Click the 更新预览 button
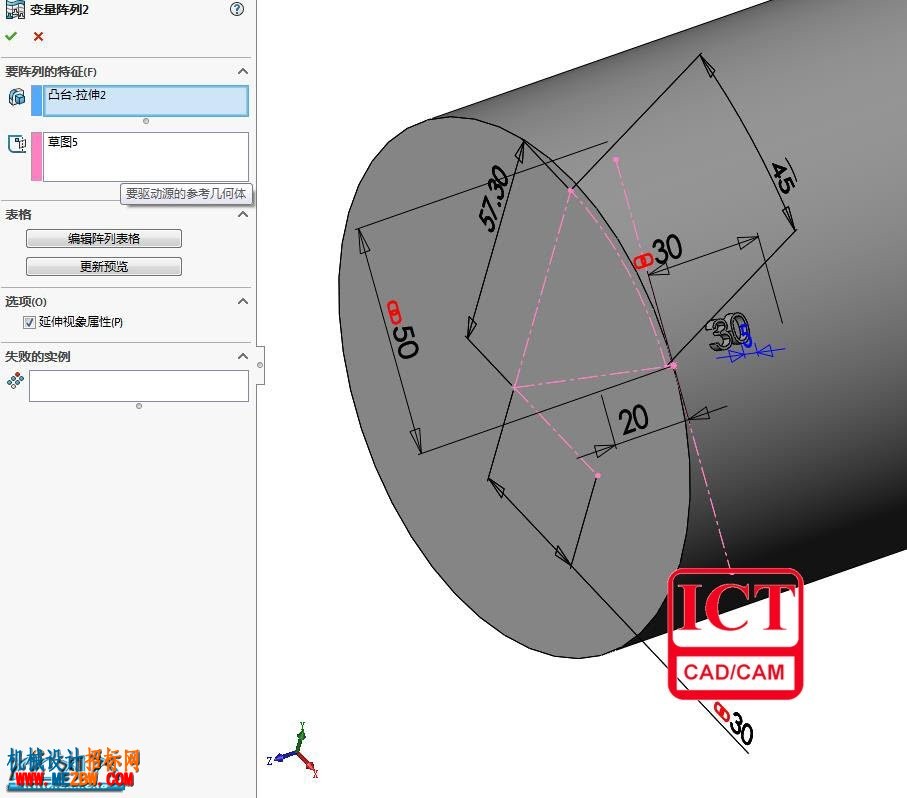Image resolution: width=907 pixels, height=798 pixels. [x=104, y=266]
